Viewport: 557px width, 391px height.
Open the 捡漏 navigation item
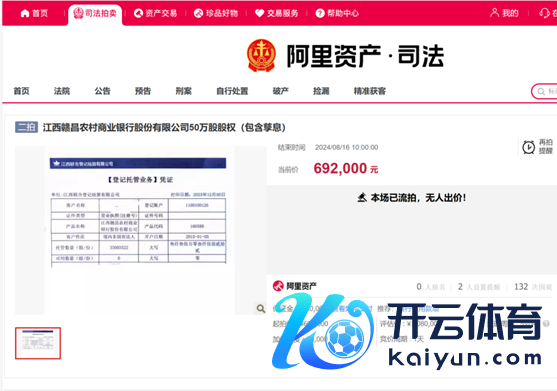pyautogui.click(x=321, y=91)
